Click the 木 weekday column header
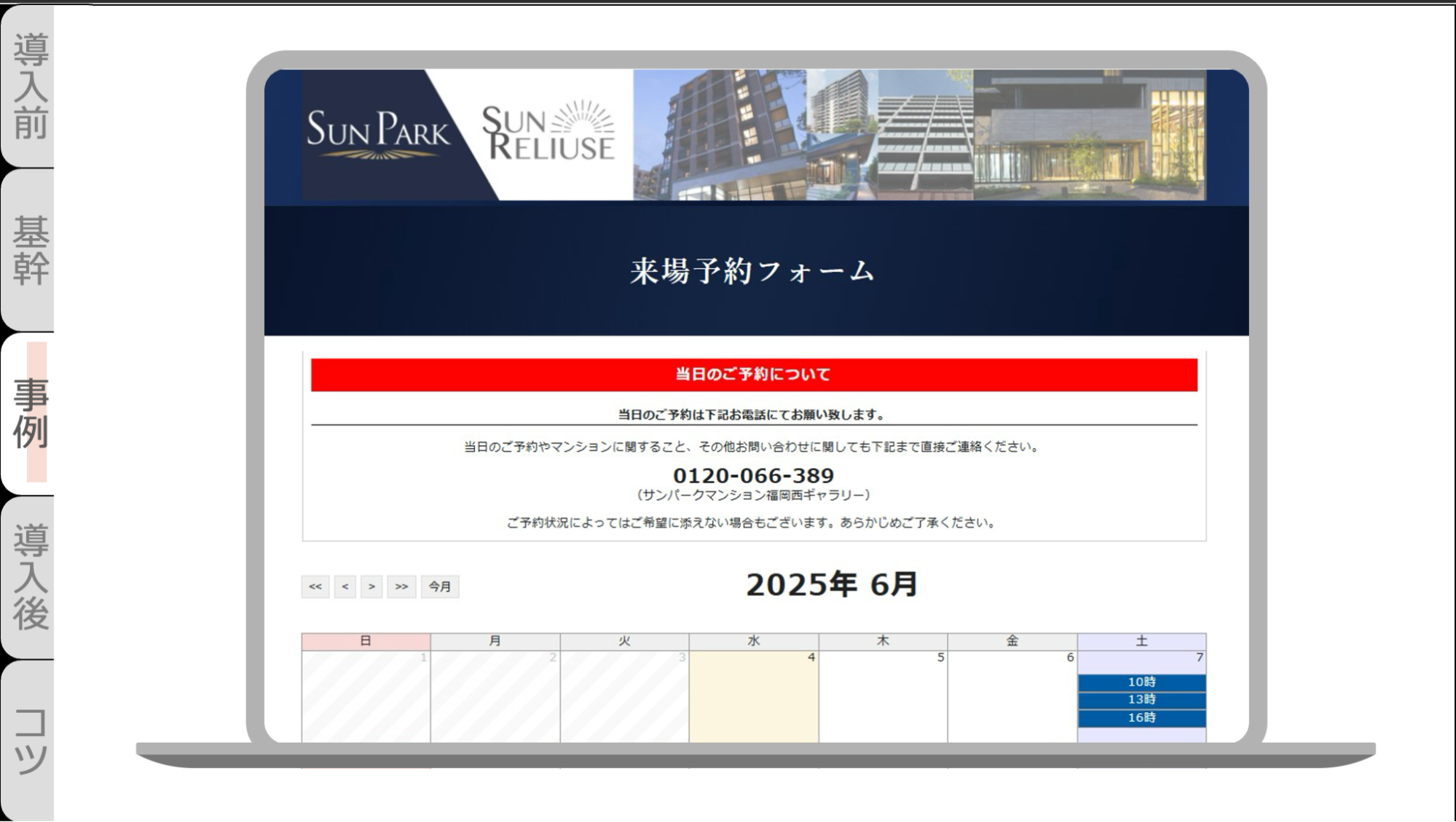 click(x=883, y=641)
